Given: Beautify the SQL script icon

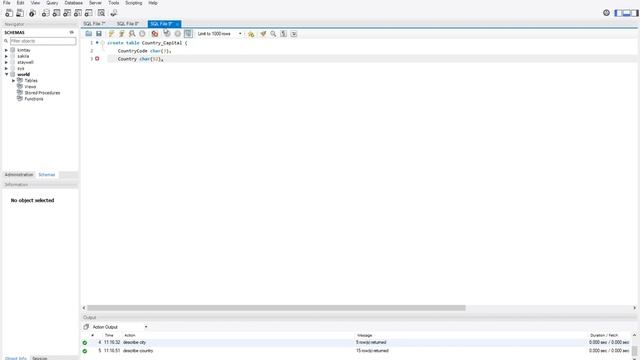Looking at the screenshot, I should coord(263,34).
